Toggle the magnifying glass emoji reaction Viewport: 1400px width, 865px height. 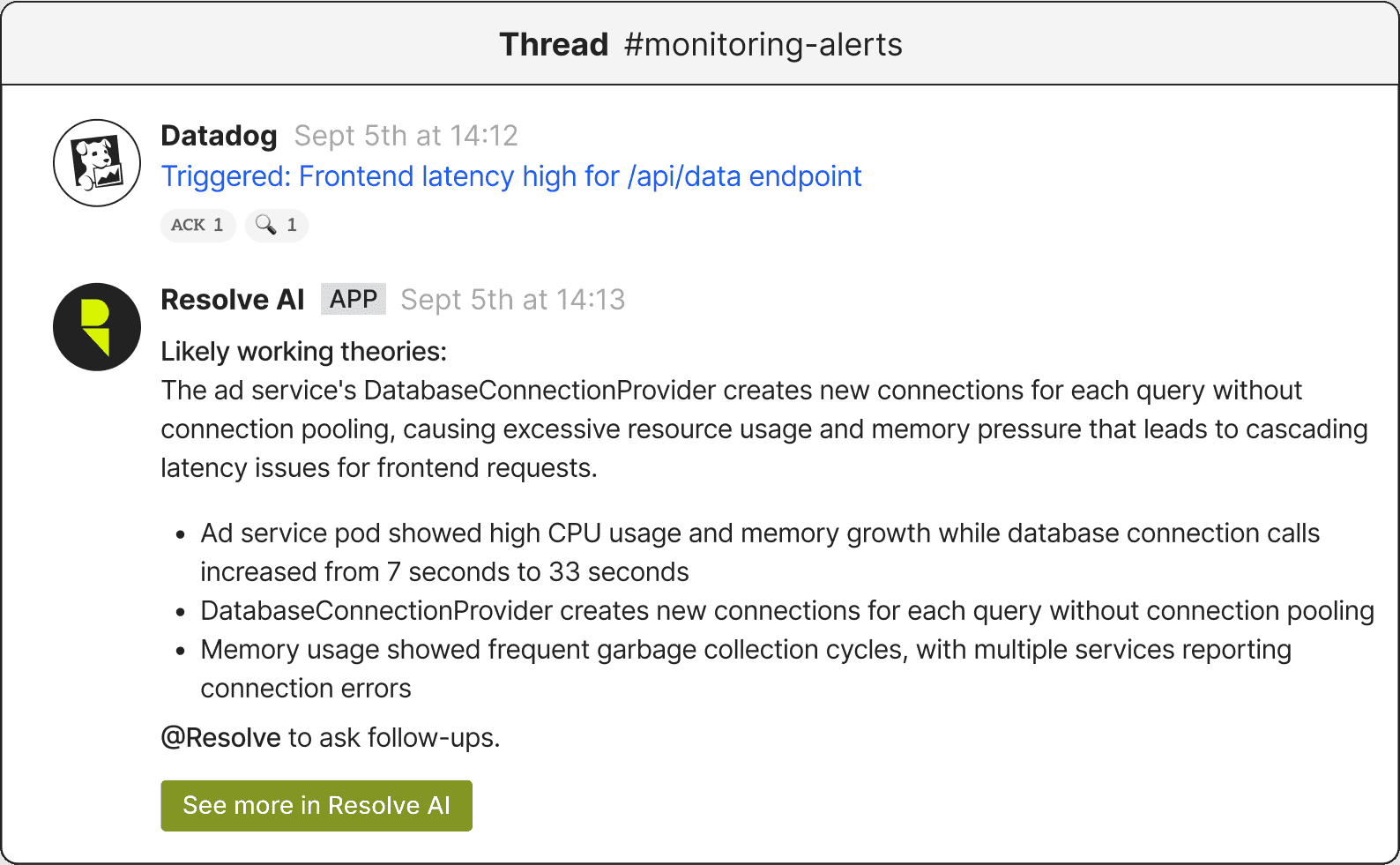point(277,225)
